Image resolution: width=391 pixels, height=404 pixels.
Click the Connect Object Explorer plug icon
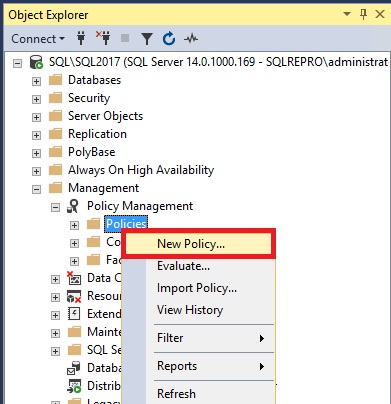click(81, 39)
